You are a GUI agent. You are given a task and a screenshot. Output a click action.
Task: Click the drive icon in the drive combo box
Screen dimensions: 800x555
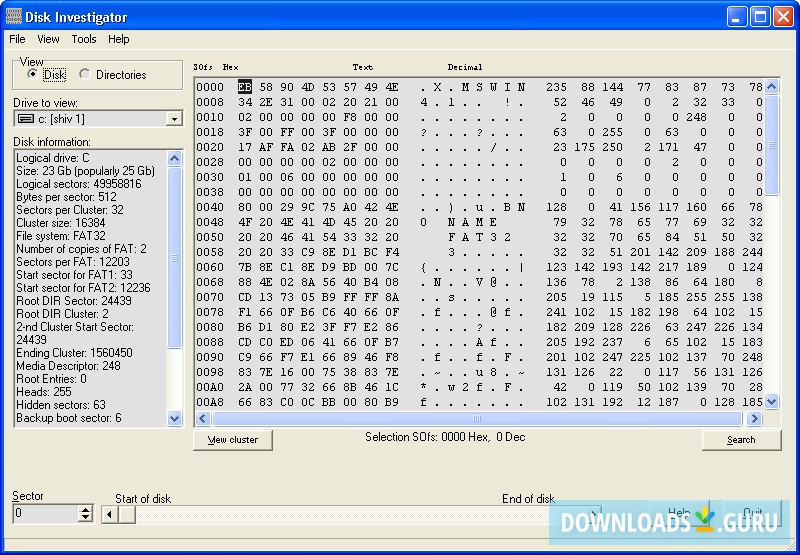(x=26, y=119)
